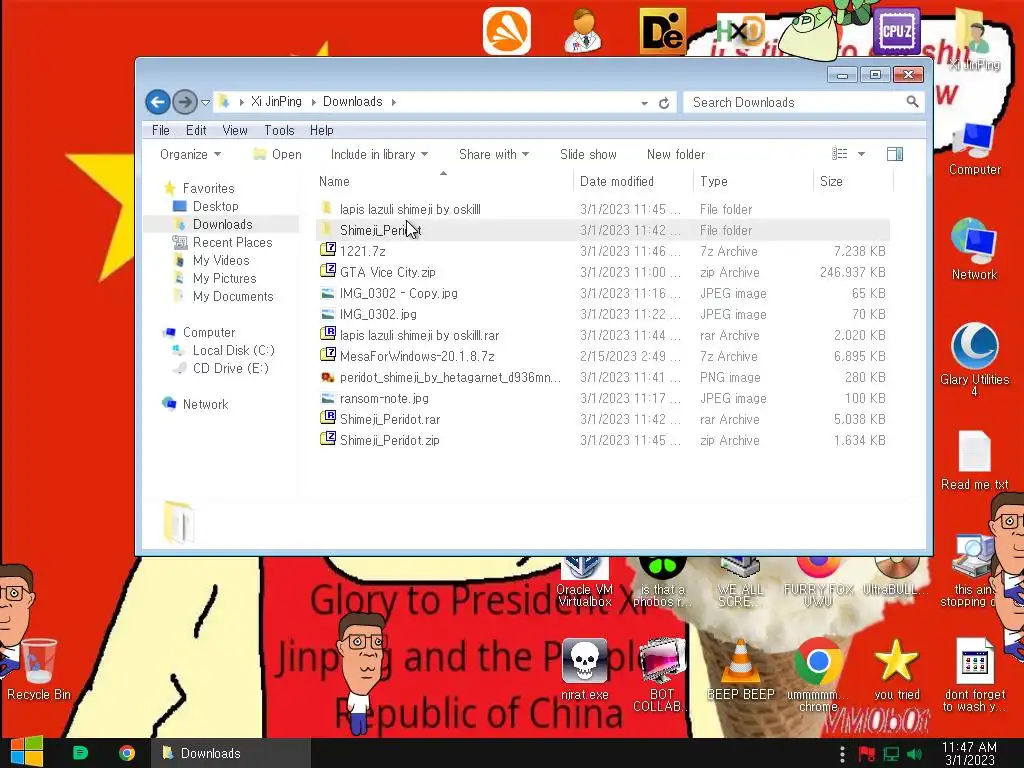The width and height of the screenshot is (1024, 768).
Task: Open 'dont forget to wash' desktop icon
Action: [x=974, y=675]
